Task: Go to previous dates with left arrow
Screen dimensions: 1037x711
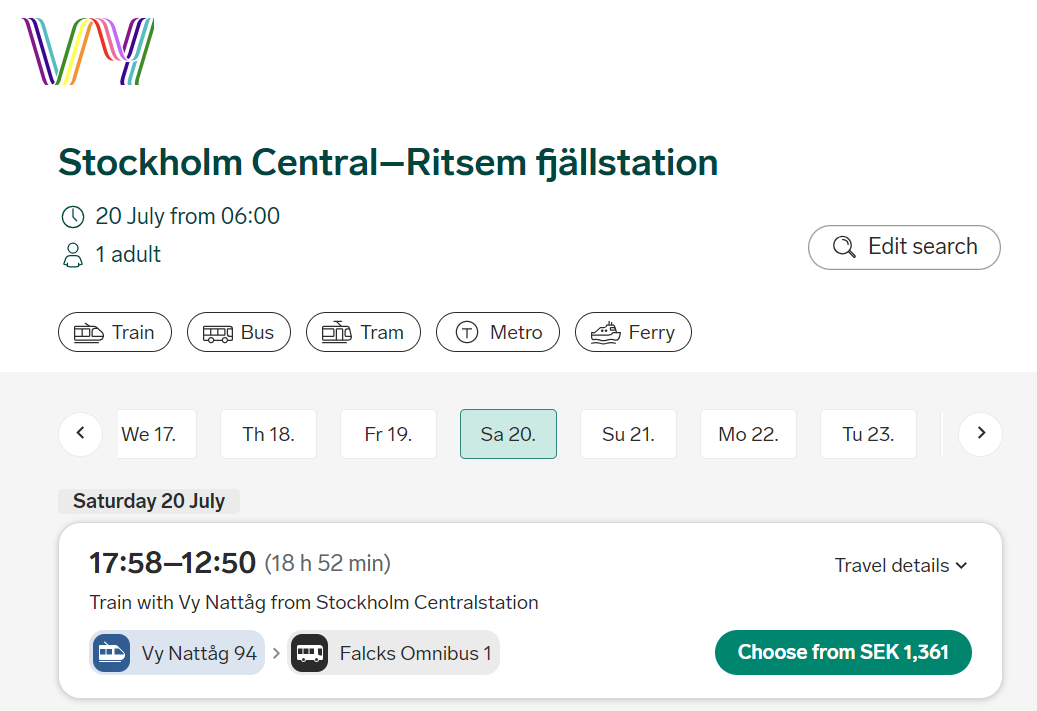Action: point(81,434)
